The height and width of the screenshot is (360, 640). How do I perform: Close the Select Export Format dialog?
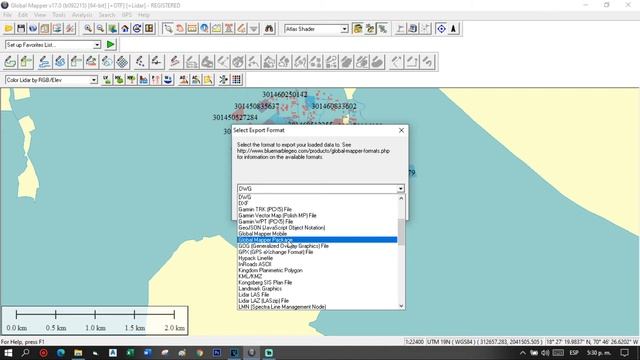click(x=401, y=130)
